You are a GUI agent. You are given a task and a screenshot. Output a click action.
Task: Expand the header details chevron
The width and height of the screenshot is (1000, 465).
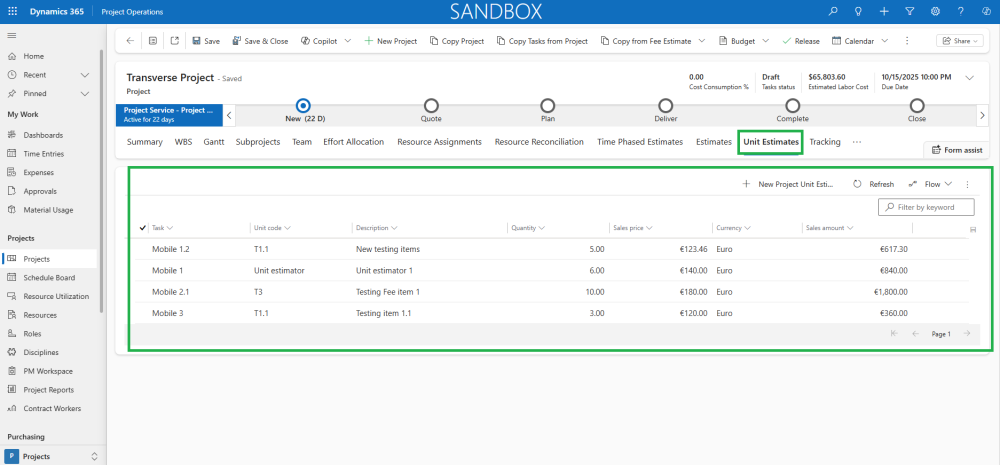point(969,78)
